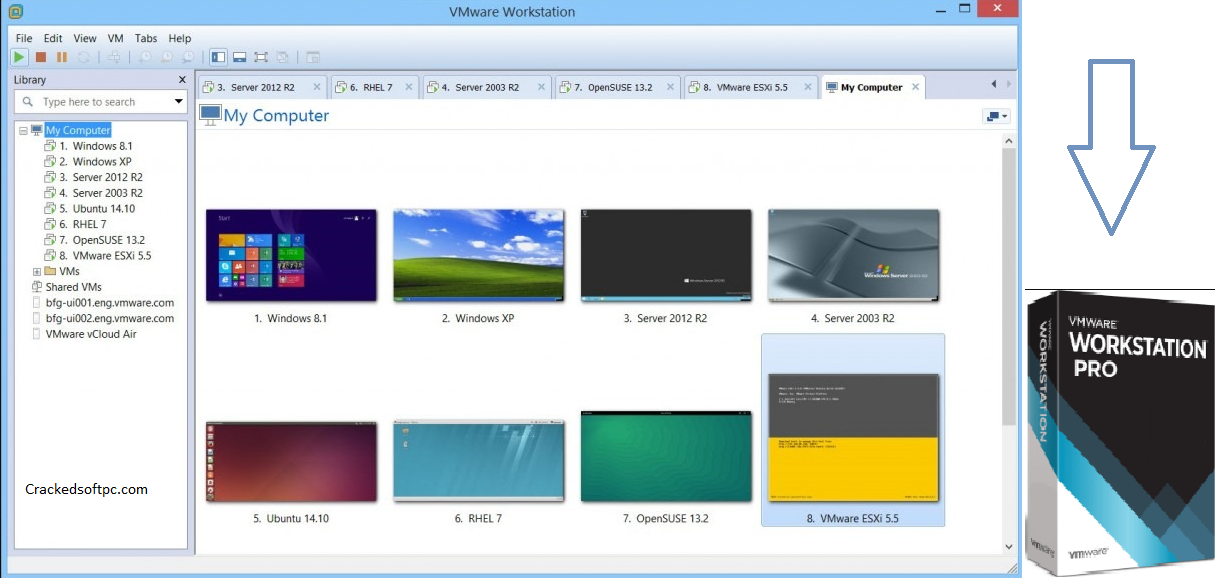Select 2. Windows XP in the Library tree
The image size is (1224, 580).
95,162
